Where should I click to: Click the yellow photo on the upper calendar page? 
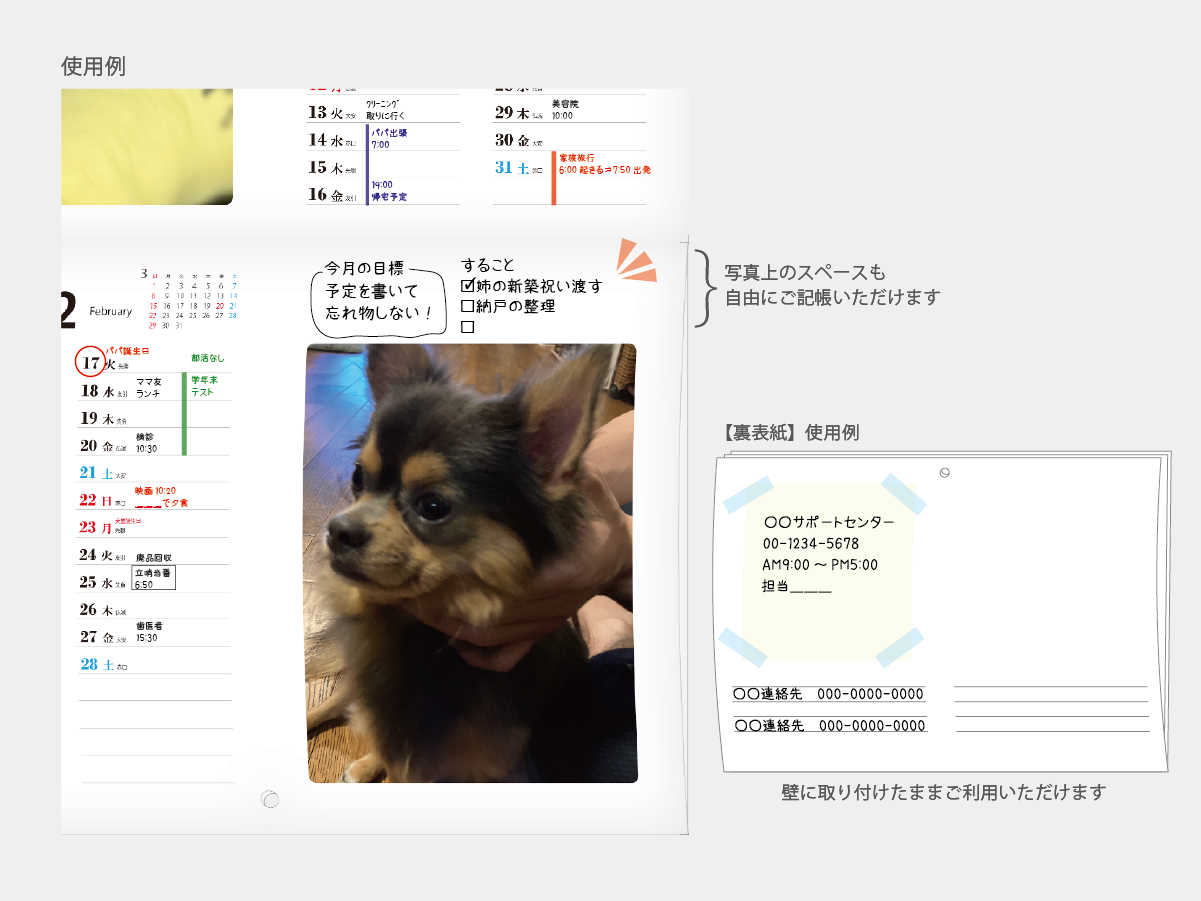pyautogui.click(x=147, y=146)
